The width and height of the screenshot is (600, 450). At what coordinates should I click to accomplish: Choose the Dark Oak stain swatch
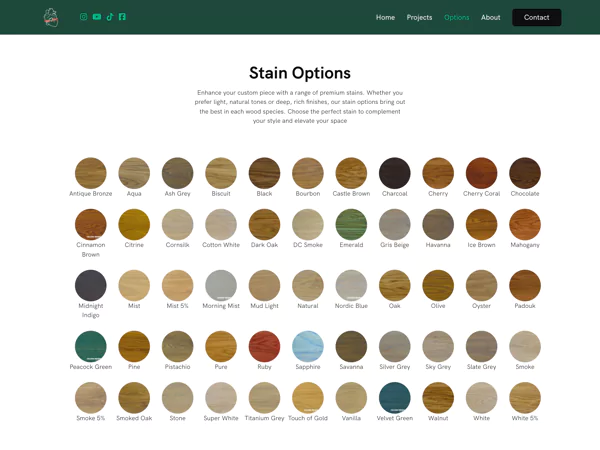pyautogui.click(x=264, y=224)
